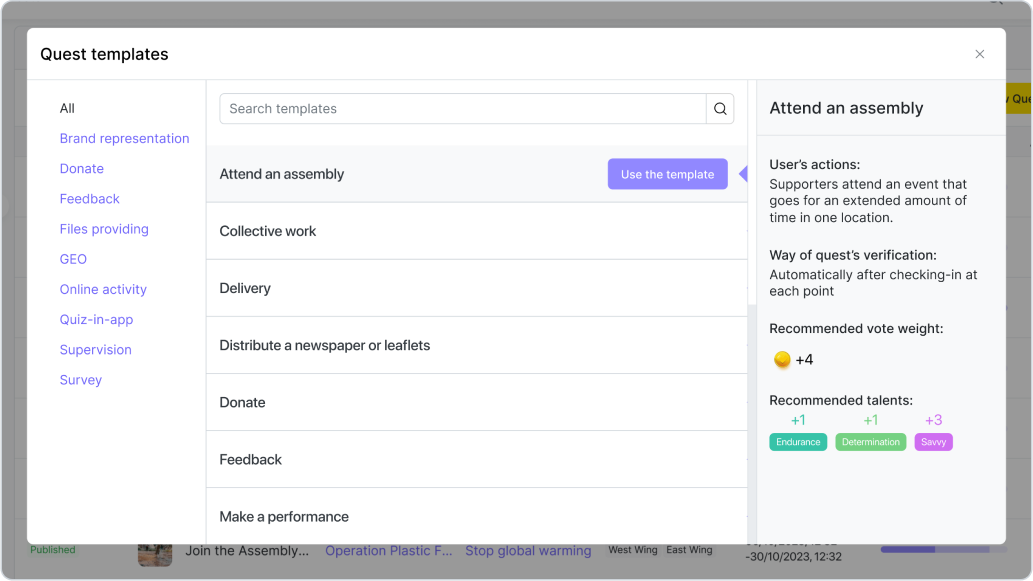The height and width of the screenshot is (581, 1033).
Task: Click the Savvy talent badge
Action: point(933,442)
